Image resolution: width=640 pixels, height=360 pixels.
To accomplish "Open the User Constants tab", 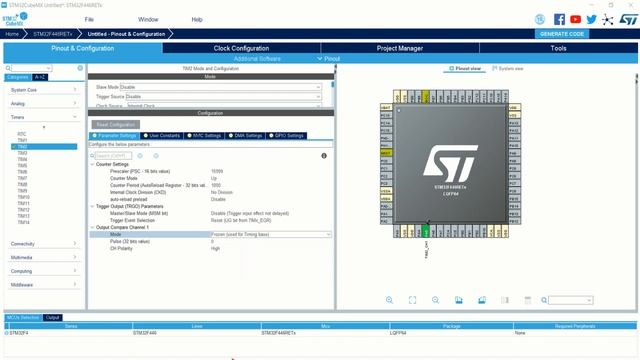I will (x=161, y=136).
